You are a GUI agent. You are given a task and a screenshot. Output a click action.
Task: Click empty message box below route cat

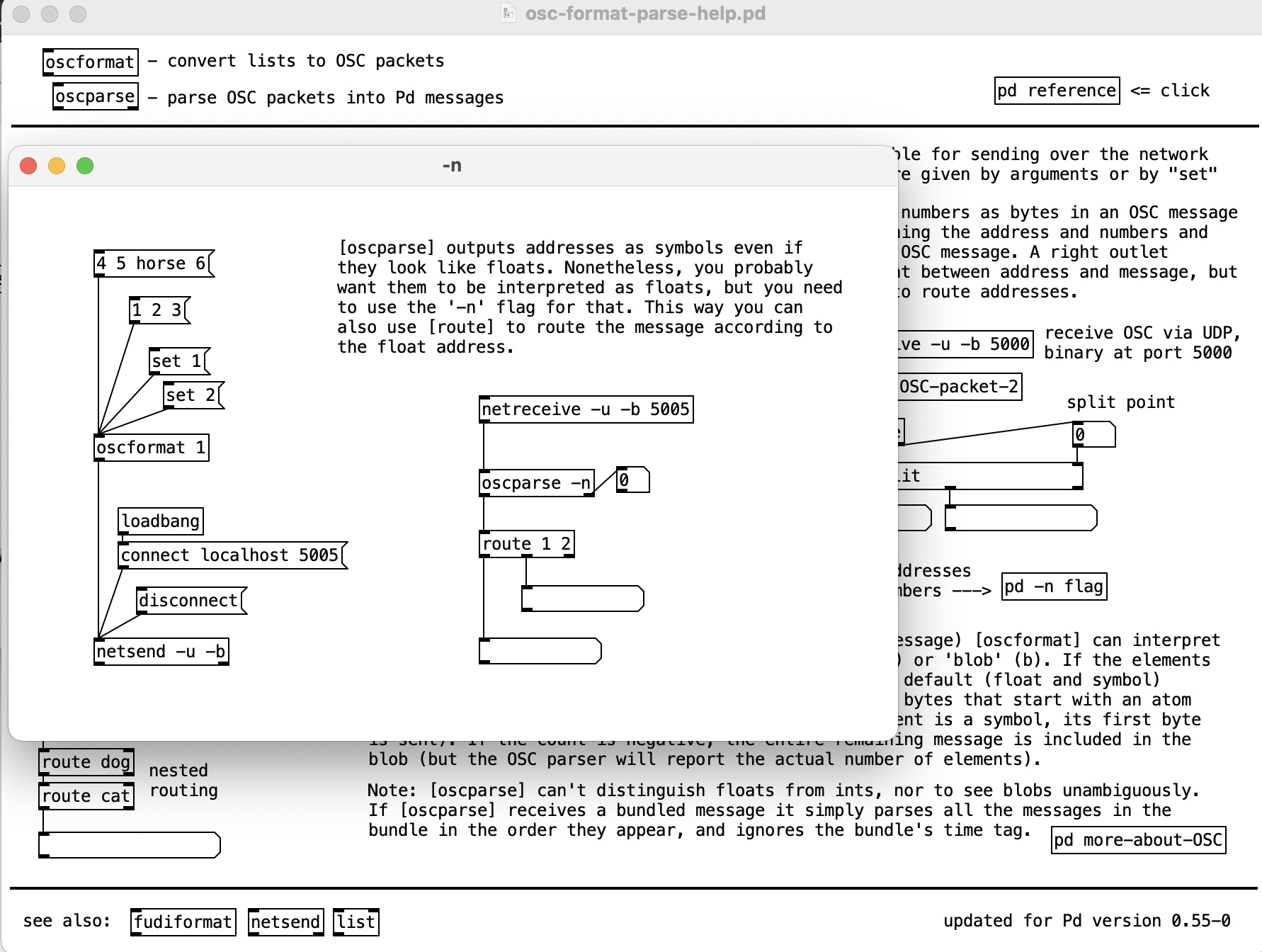[x=130, y=845]
